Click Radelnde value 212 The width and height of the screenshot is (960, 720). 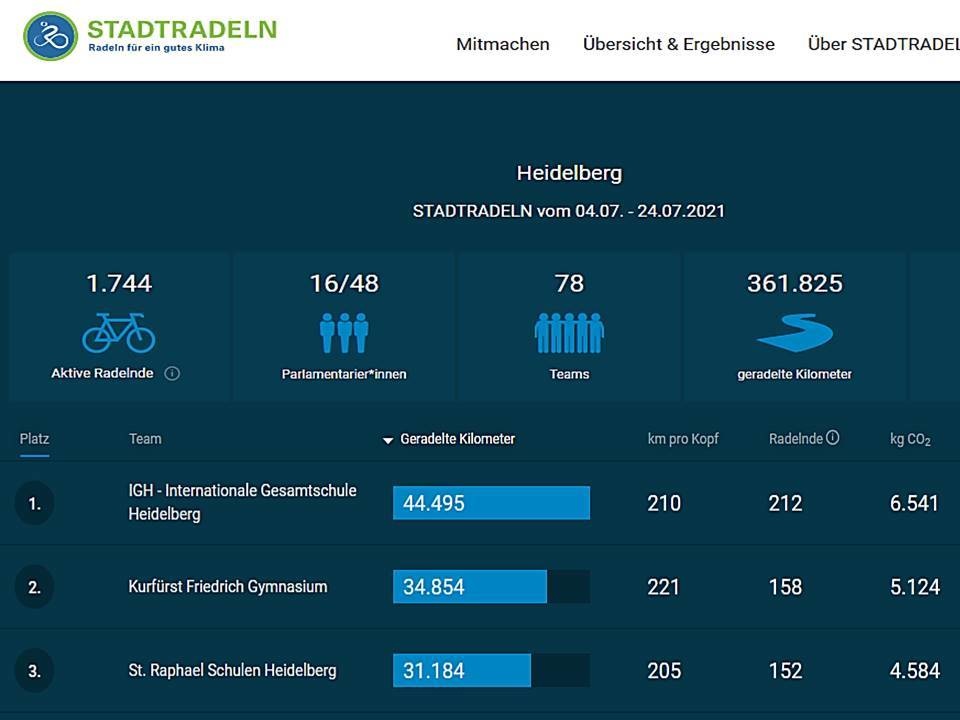click(786, 503)
